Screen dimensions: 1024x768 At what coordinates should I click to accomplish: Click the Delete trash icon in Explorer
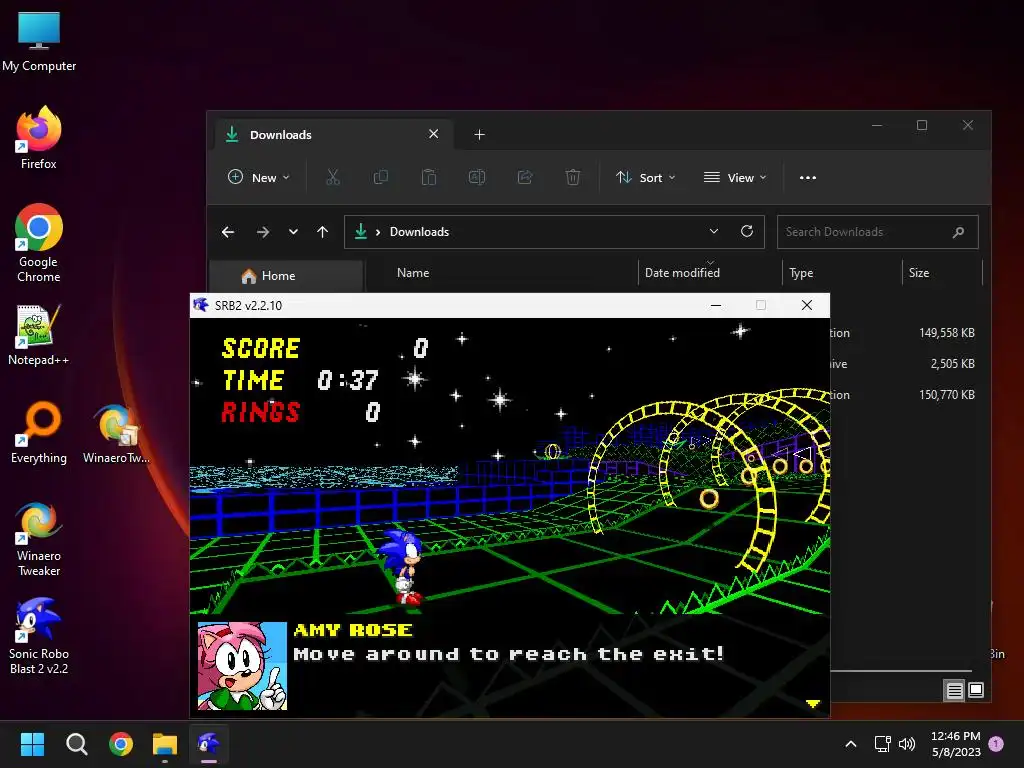(x=573, y=177)
